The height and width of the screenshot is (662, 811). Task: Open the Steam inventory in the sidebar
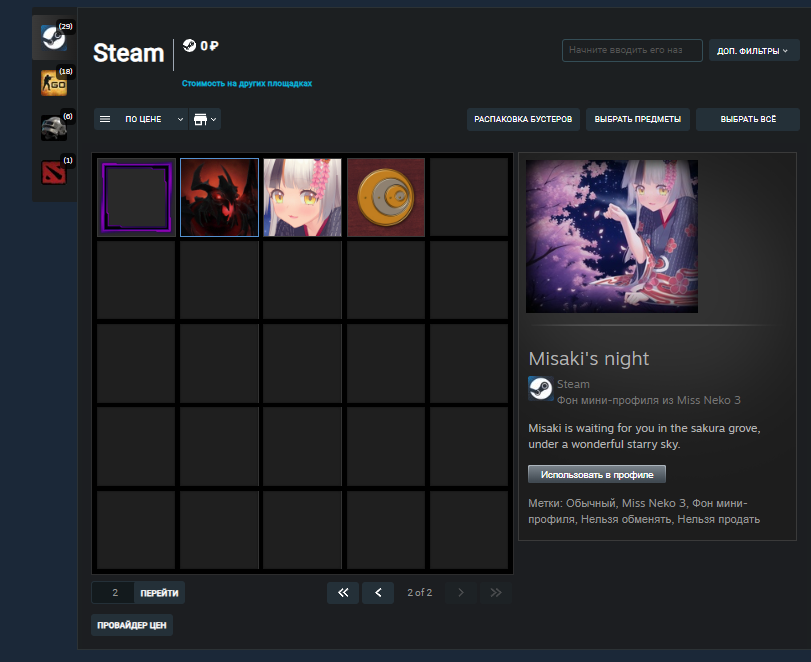coord(53,38)
